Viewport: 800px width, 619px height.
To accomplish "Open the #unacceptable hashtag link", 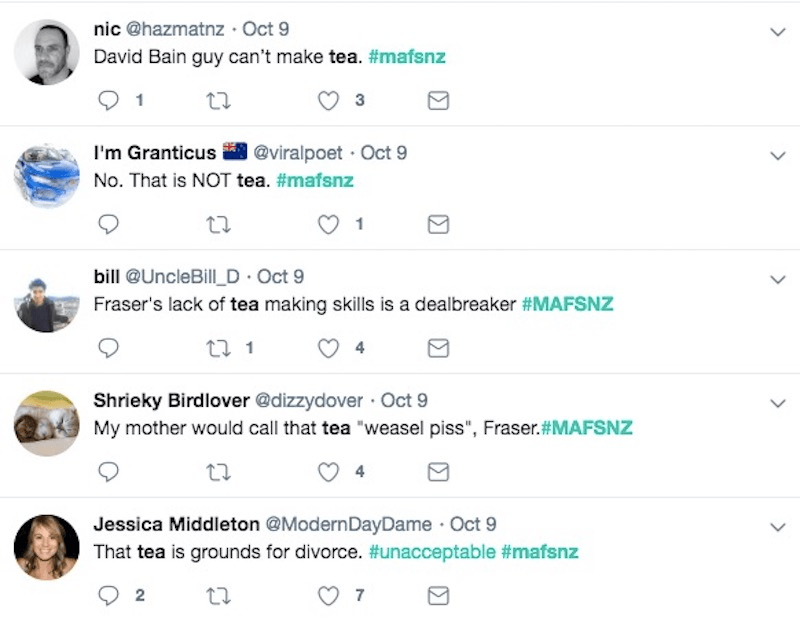I will pyautogui.click(x=430, y=552).
